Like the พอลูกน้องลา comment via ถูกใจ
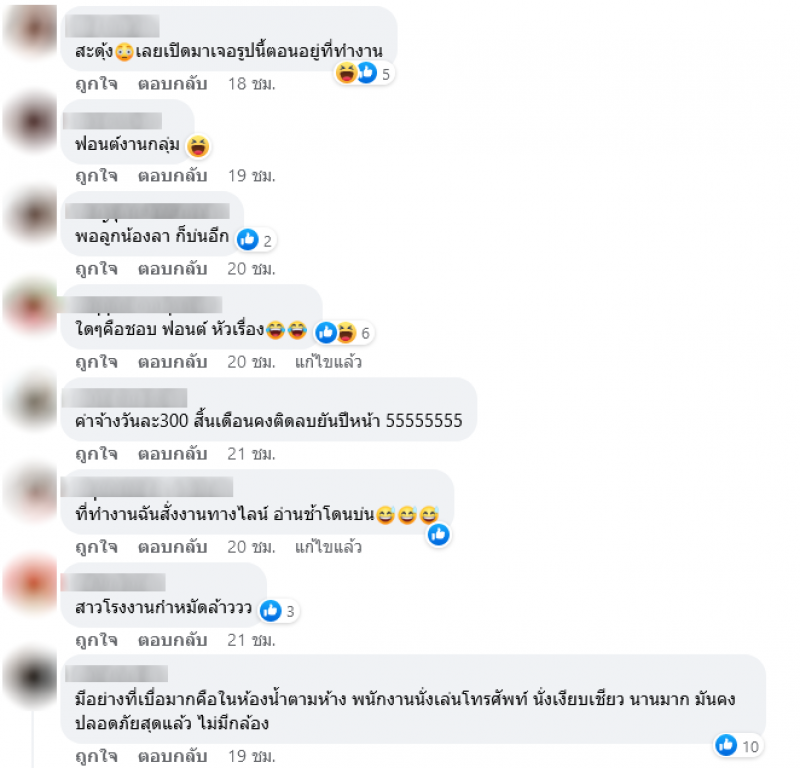The height and width of the screenshot is (768, 800). click(x=96, y=268)
